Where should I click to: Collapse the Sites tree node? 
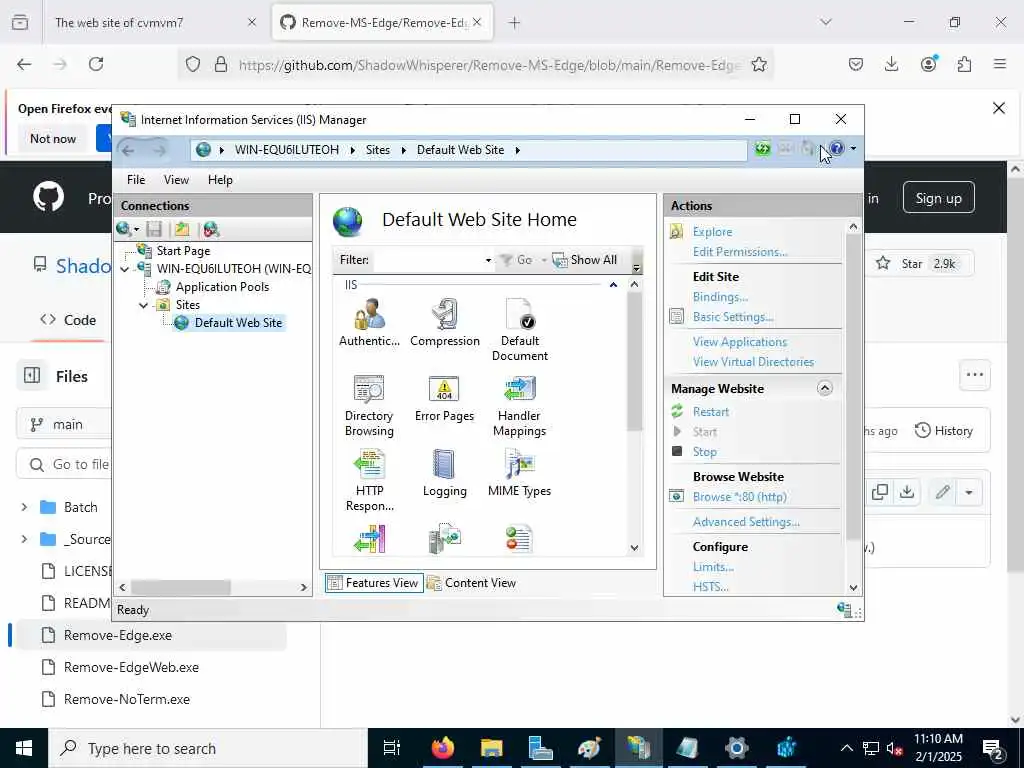coord(144,305)
